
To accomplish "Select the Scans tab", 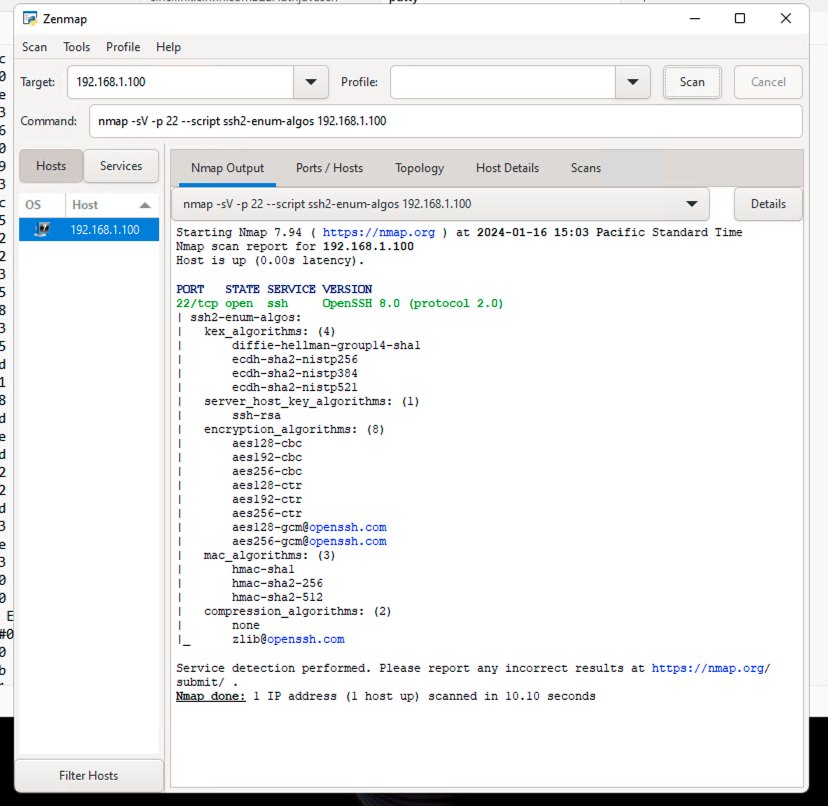I will point(585,168).
